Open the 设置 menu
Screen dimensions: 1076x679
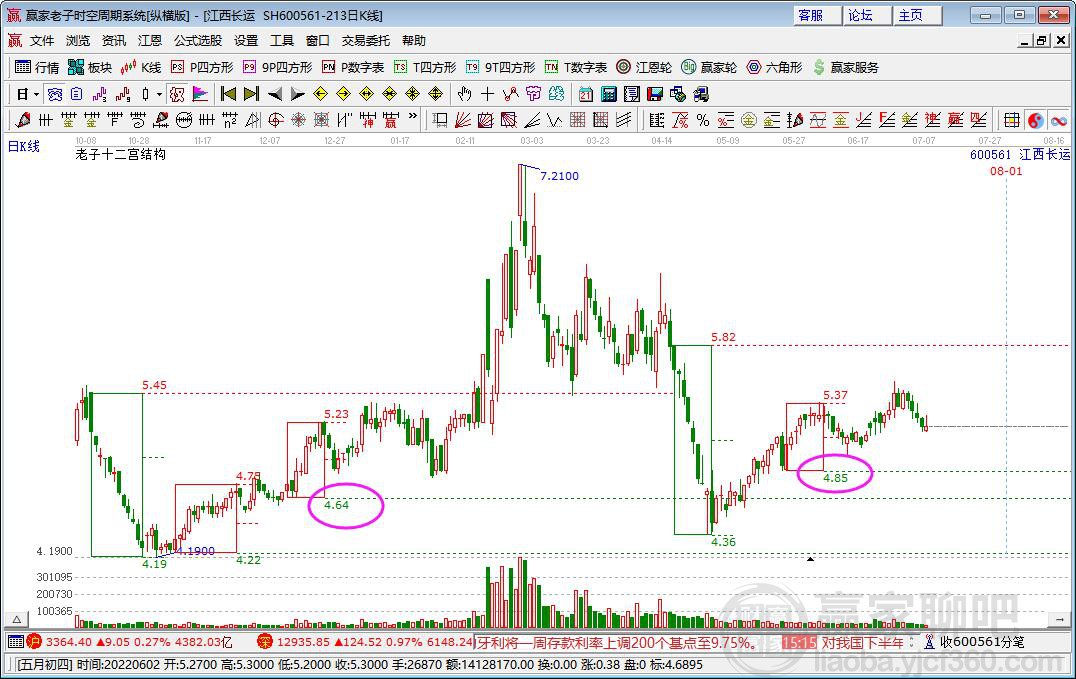tap(246, 41)
